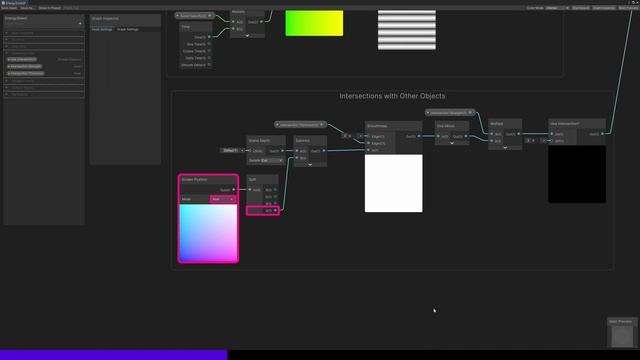Collapse chevron on Multiply node after One Minus
Screen dimensions: 640x360
tap(505, 148)
